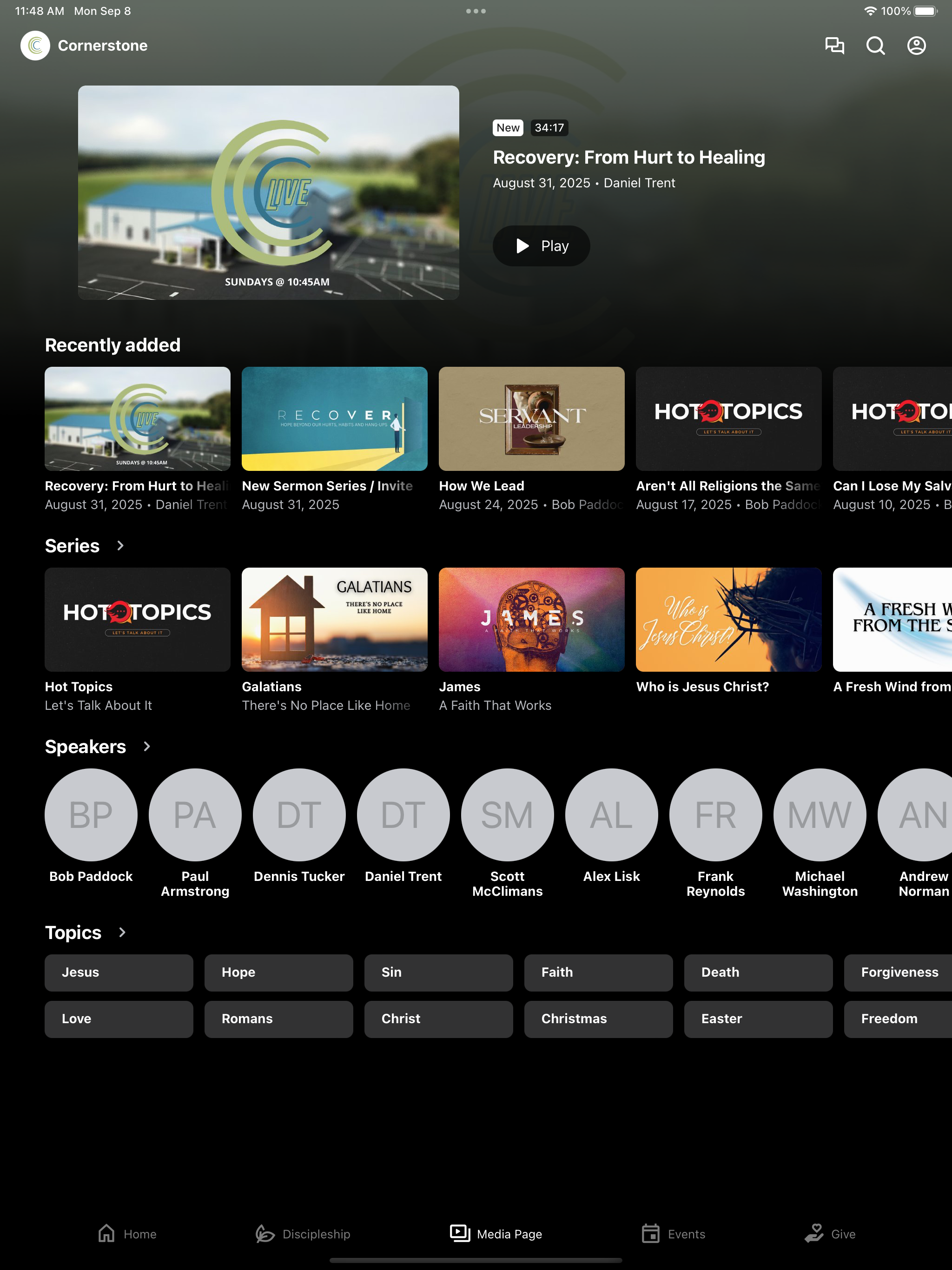Screen dimensions: 952x1270
Task: Choose the Hope topic
Action: click(x=278, y=972)
